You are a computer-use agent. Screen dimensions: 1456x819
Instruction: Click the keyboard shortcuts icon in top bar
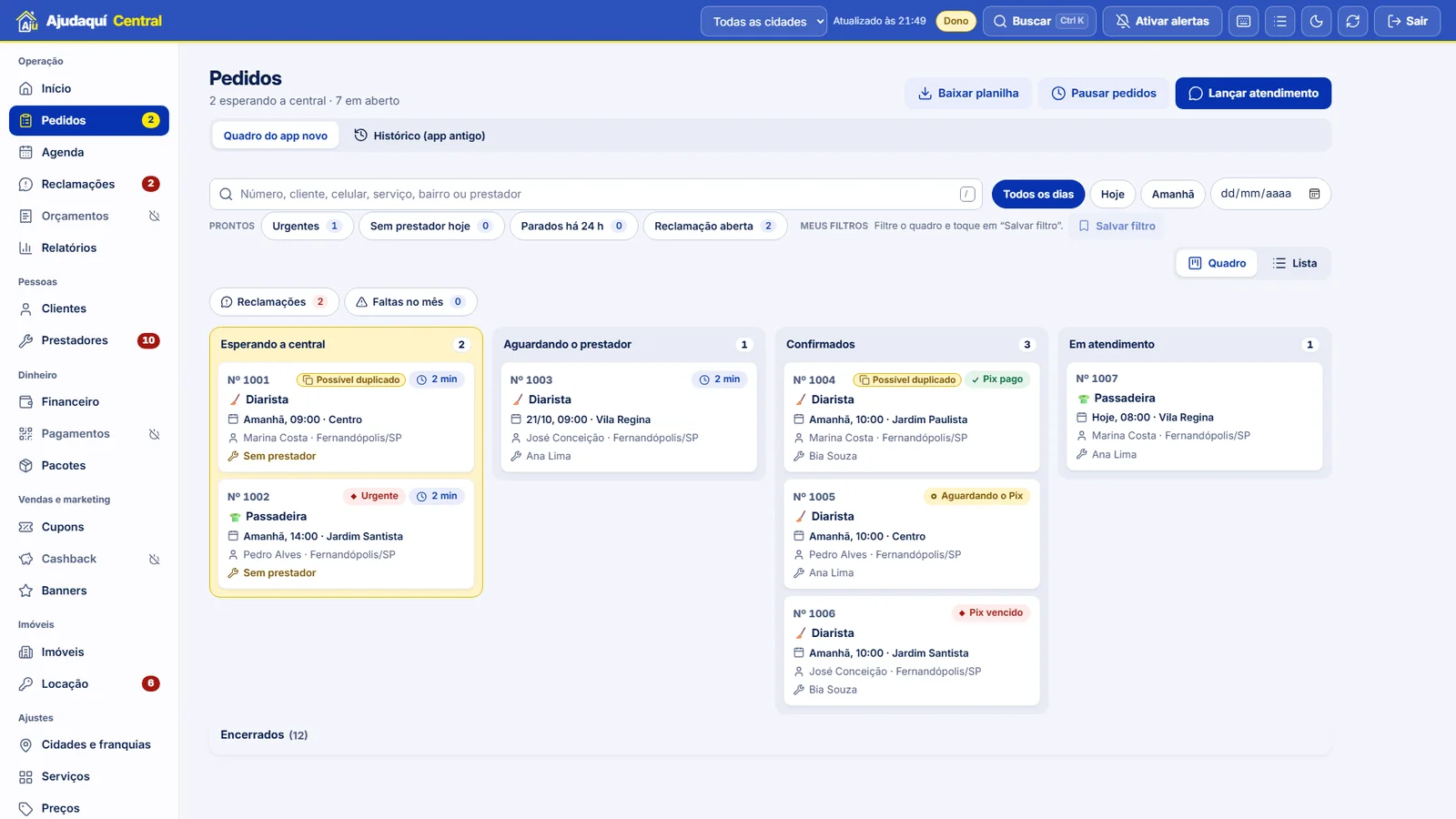[1244, 21]
